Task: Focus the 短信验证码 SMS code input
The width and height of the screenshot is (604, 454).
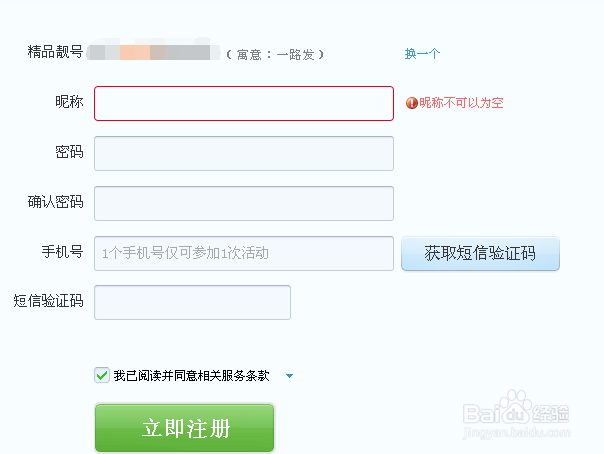Action: [x=192, y=302]
